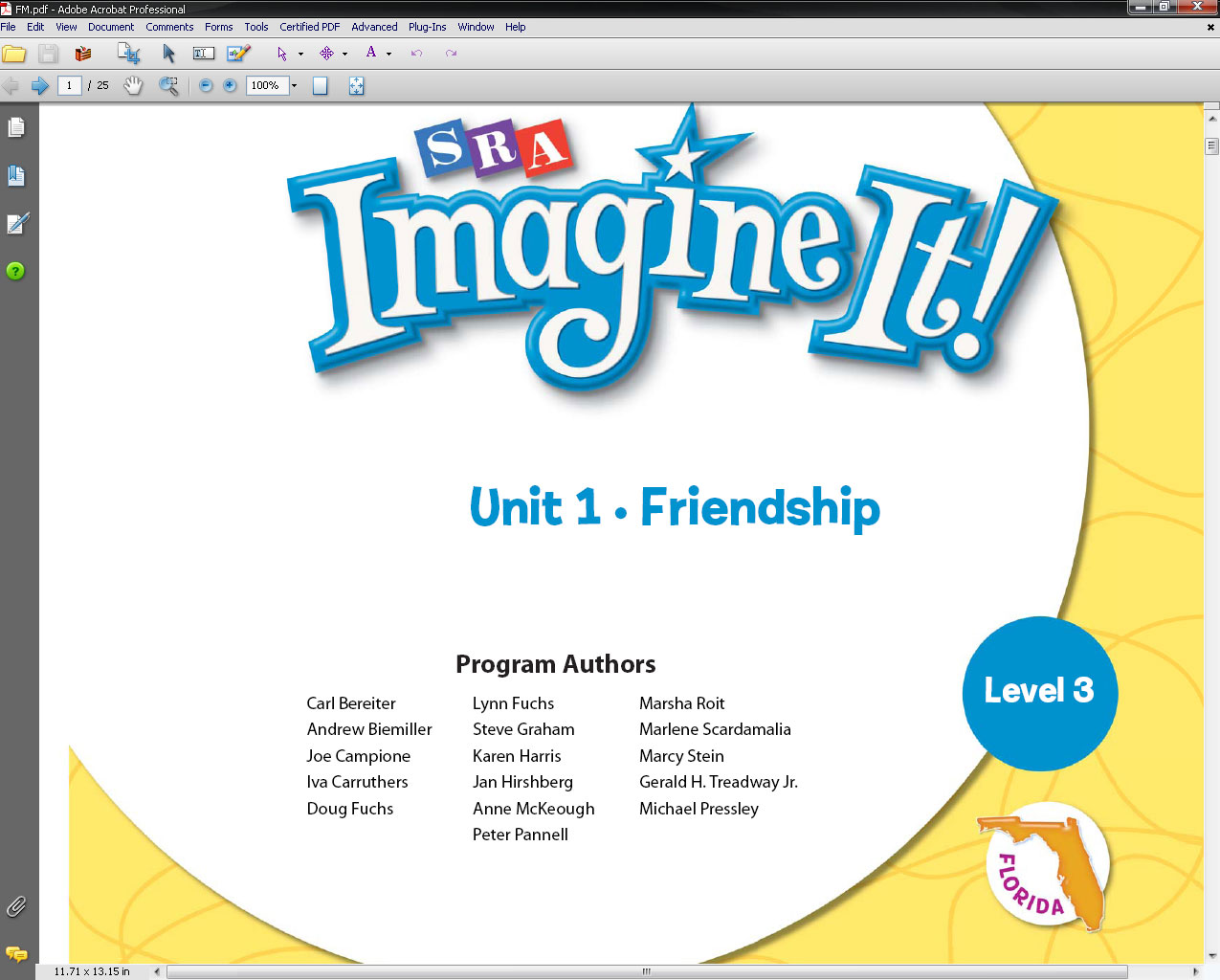
Task: Go to next page with blue arrow
Action: pos(40,86)
